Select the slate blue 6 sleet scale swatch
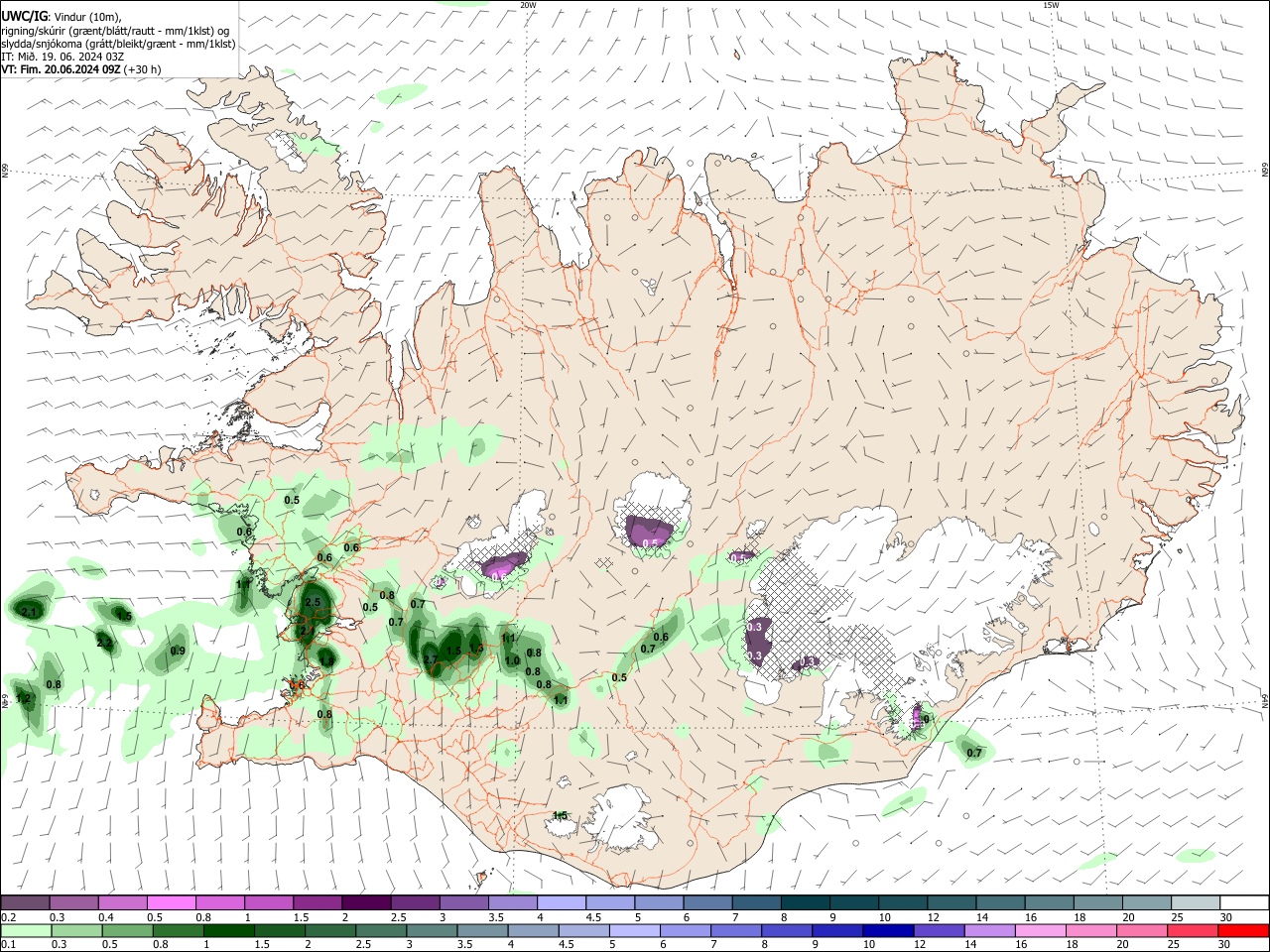The width and height of the screenshot is (1270, 952). point(706,902)
